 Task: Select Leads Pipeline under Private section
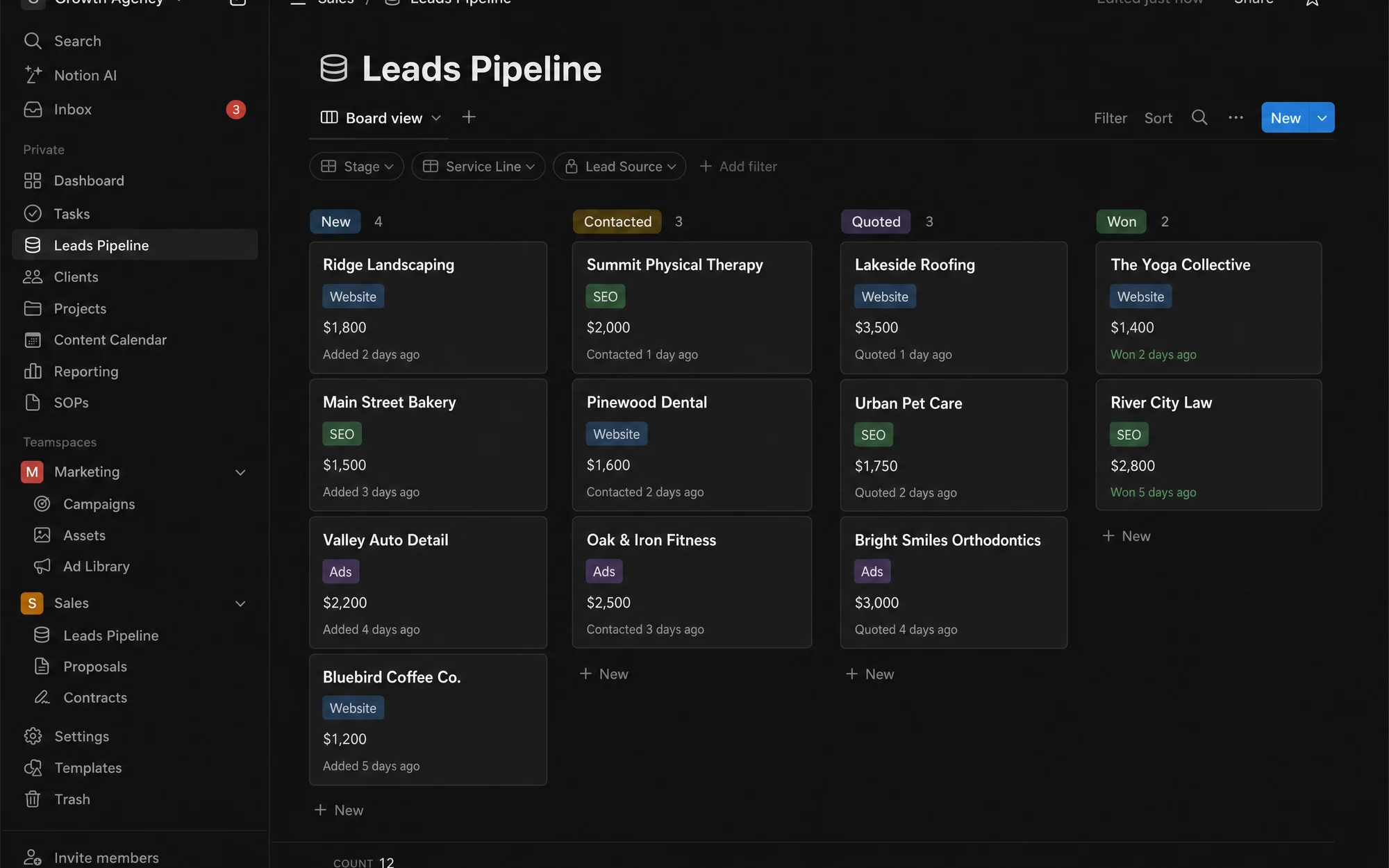[135, 245]
